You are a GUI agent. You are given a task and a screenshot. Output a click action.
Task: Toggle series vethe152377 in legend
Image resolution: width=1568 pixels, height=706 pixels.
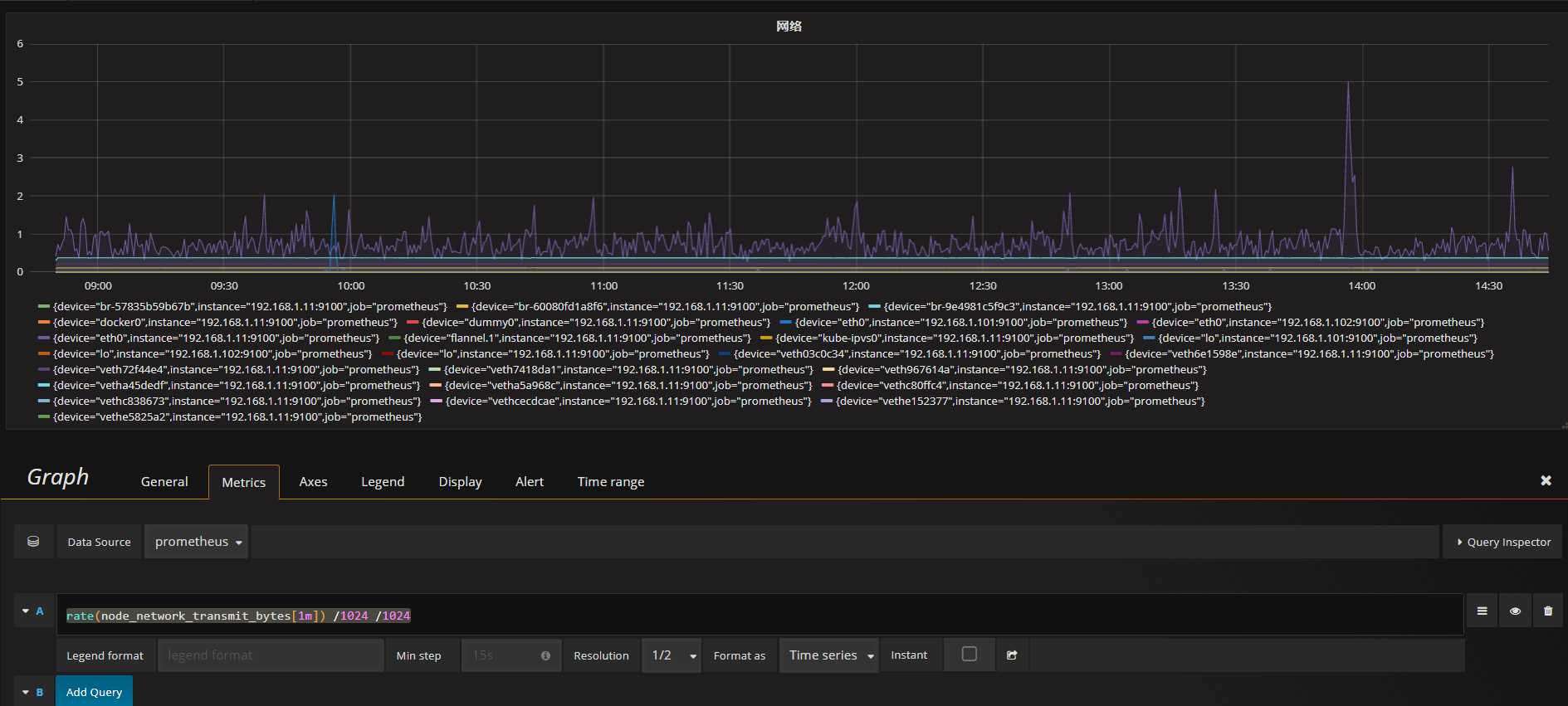click(x=1020, y=402)
